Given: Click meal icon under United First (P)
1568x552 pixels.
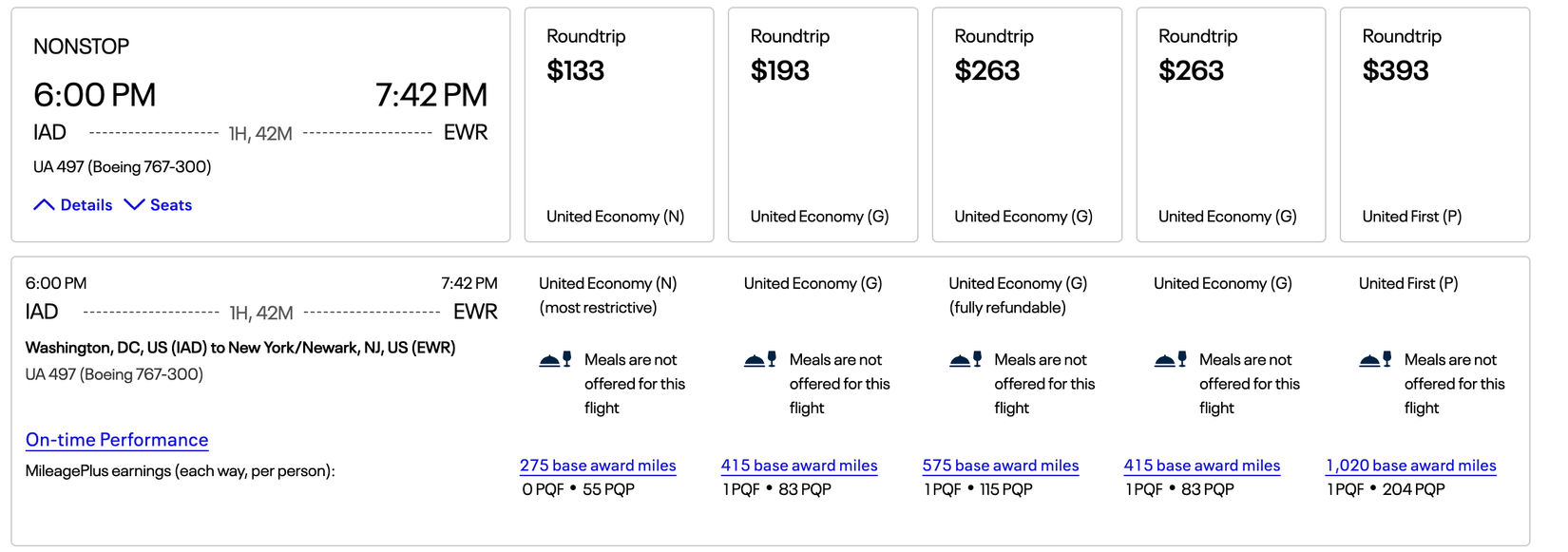Looking at the screenshot, I should tap(1375, 360).
